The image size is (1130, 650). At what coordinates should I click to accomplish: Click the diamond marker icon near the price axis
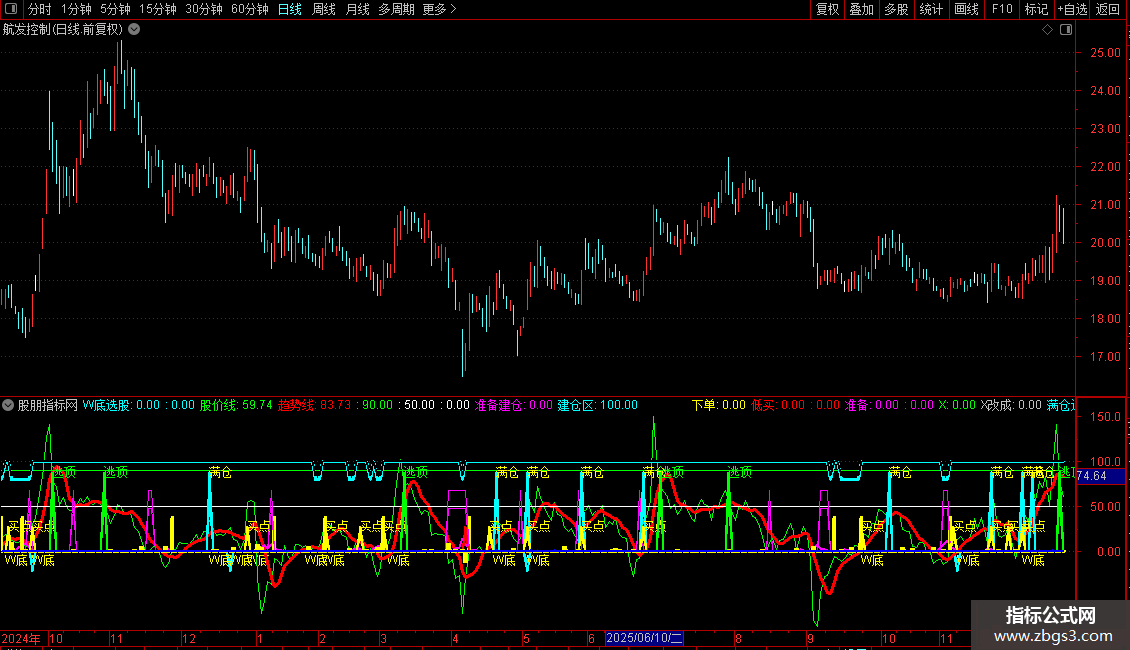point(1047,29)
